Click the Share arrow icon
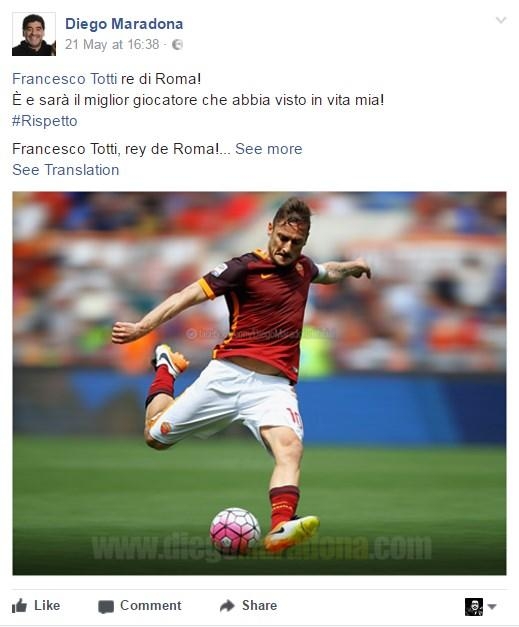 [227, 606]
